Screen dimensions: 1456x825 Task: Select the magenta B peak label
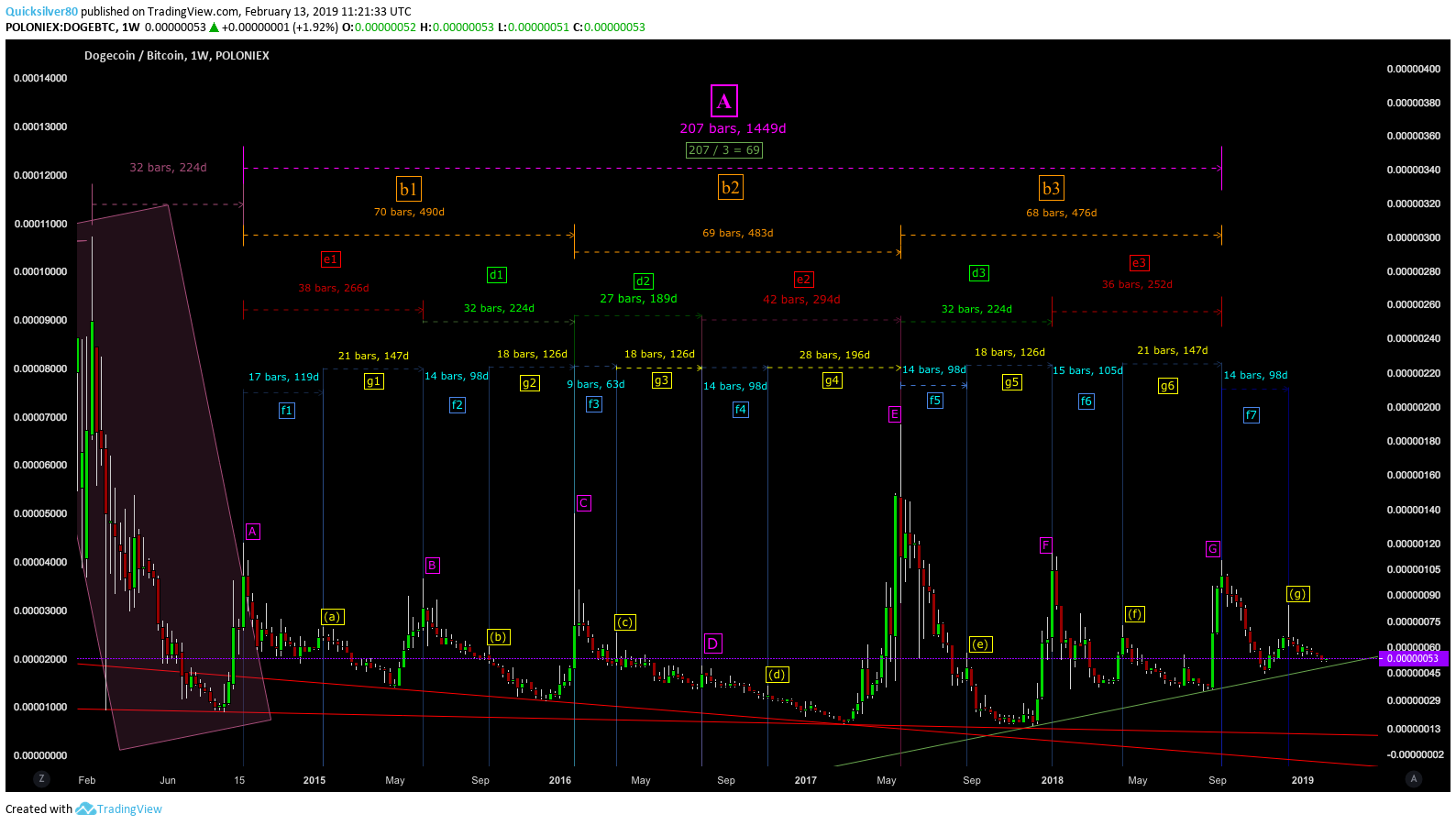coord(432,566)
